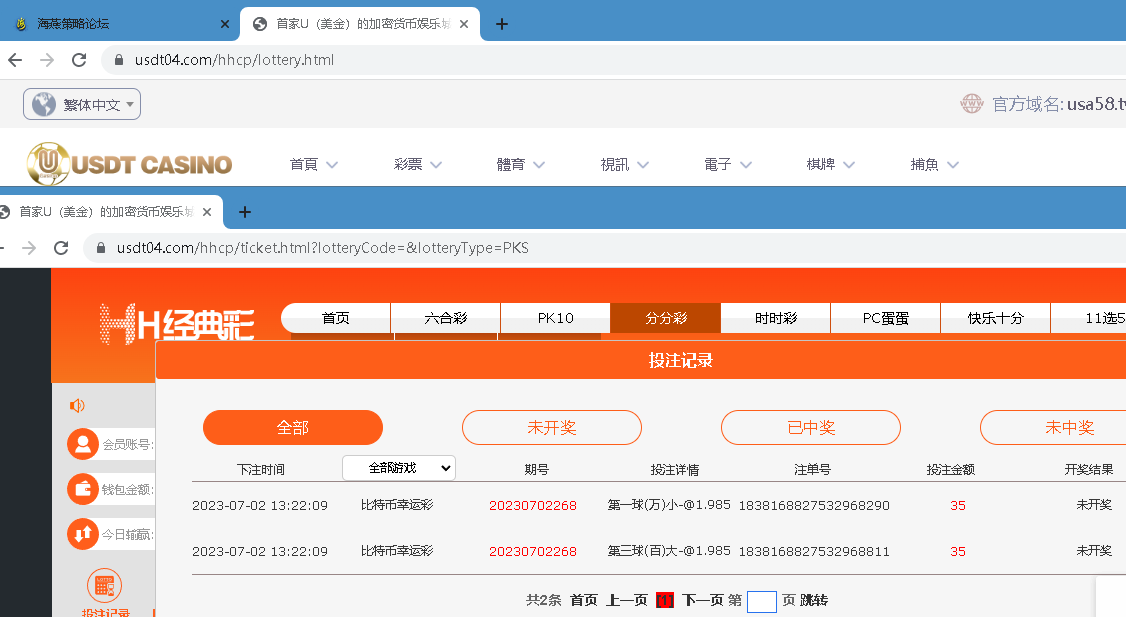The image size is (1126, 617).
Task: Open a new tab in the upper browser window
Action: click(502, 24)
